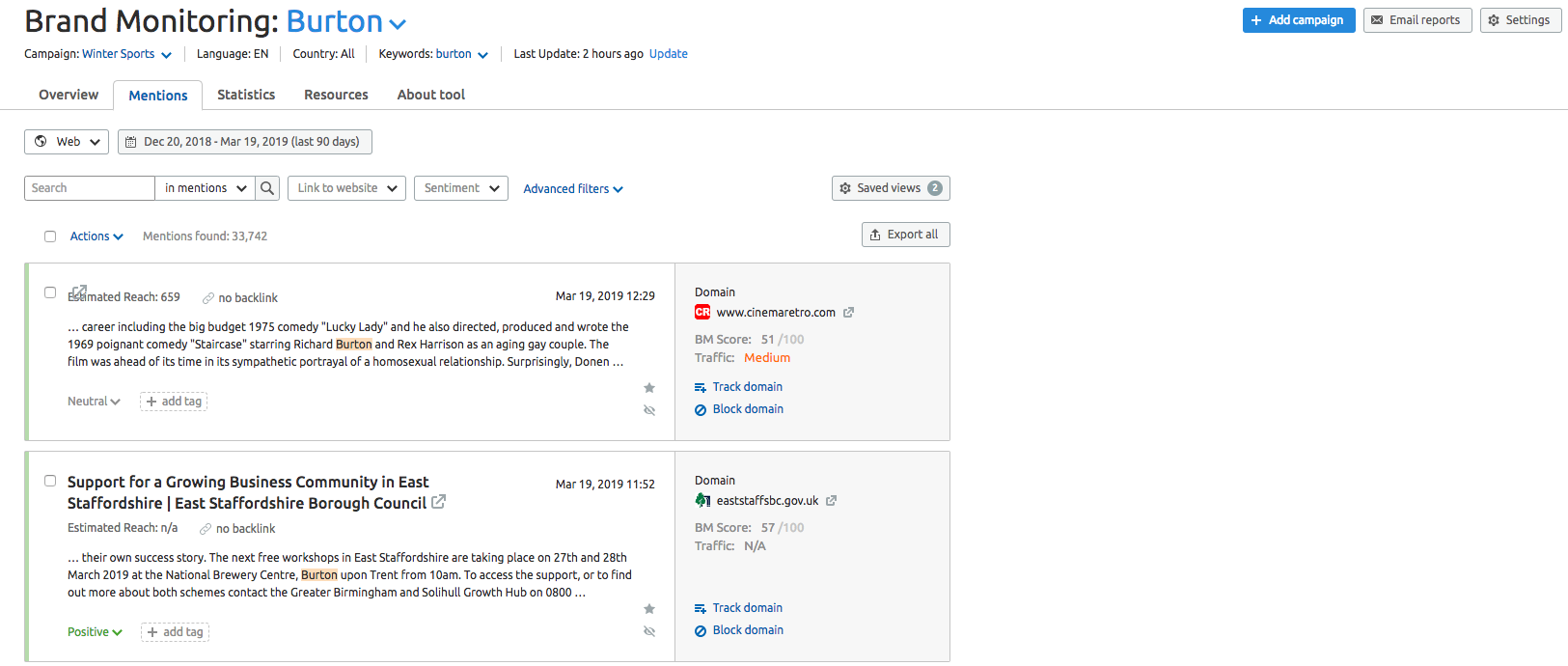Expand Advanced filters
The image size is (1568, 666).
coord(573,189)
